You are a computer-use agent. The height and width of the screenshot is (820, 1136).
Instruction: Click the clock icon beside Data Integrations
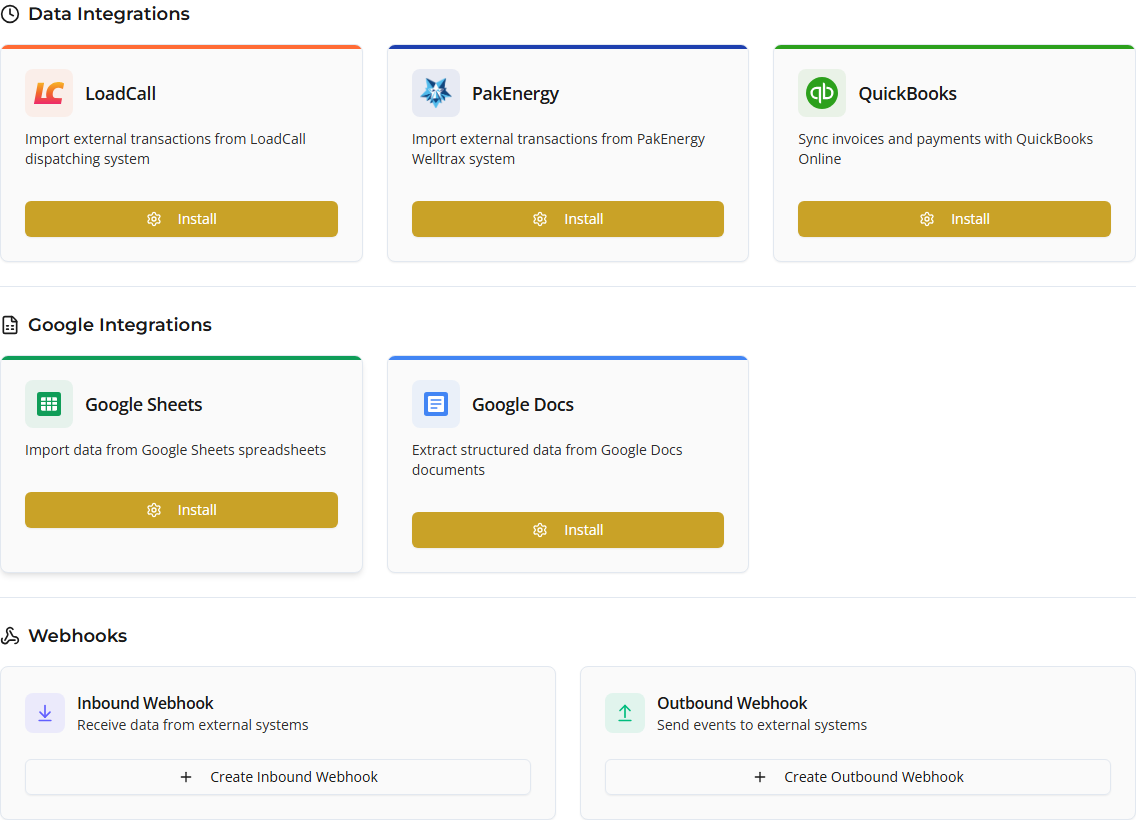(x=10, y=14)
